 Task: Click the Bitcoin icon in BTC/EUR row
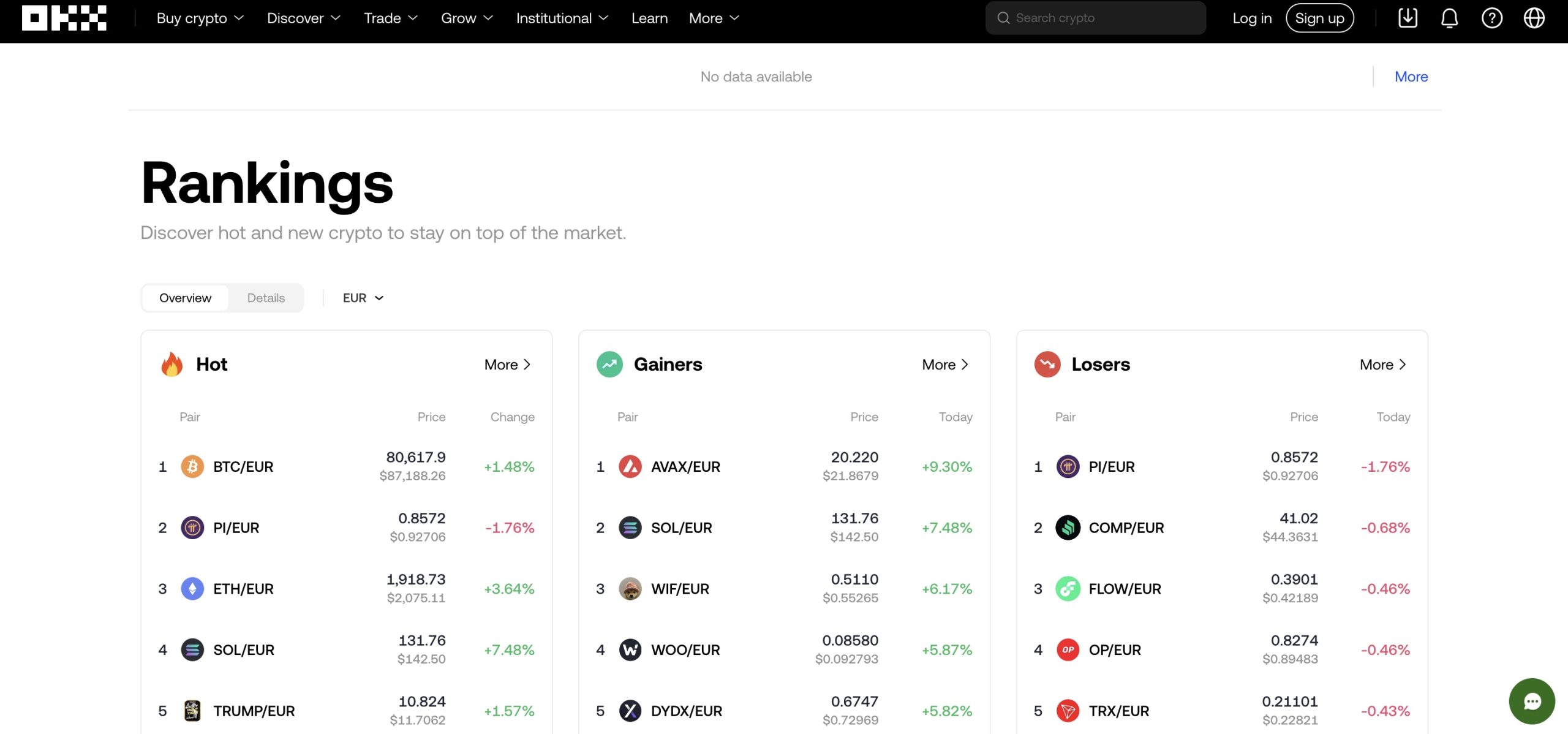pos(192,466)
